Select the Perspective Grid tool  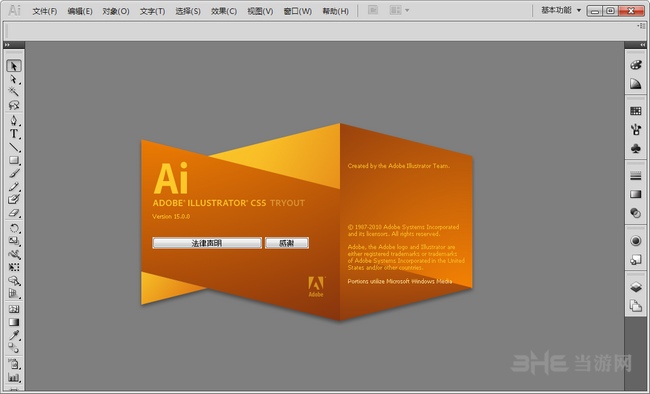14,294
